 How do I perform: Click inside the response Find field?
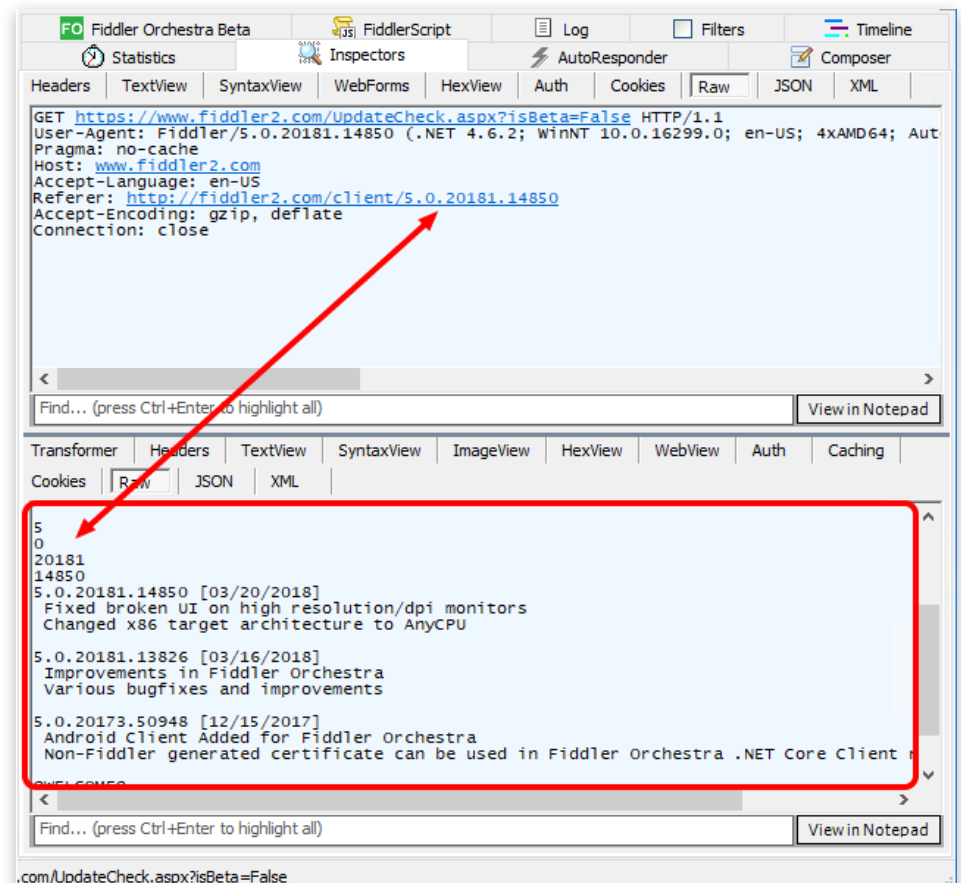point(400,829)
